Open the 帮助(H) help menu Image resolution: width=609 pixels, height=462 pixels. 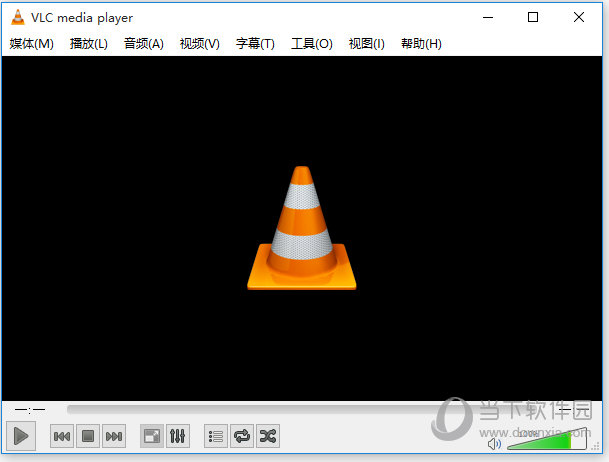tap(421, 44)
